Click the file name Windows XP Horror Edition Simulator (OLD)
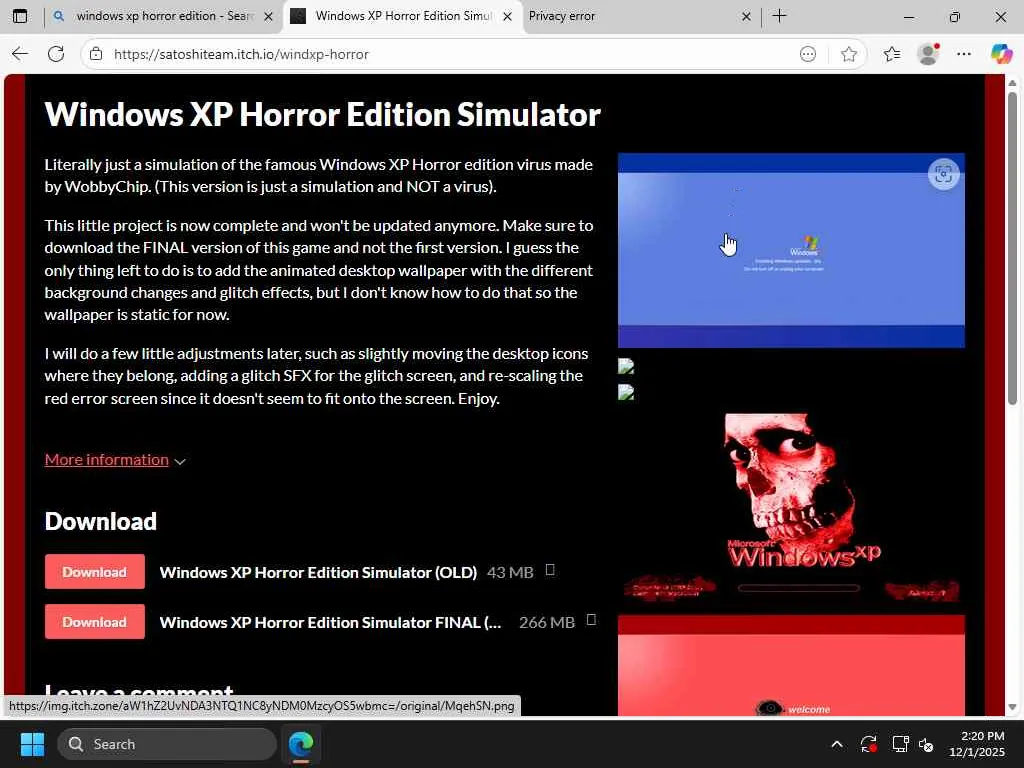Image resolution: width=1024 pixels, height=768 pixels. pos(318,573)
